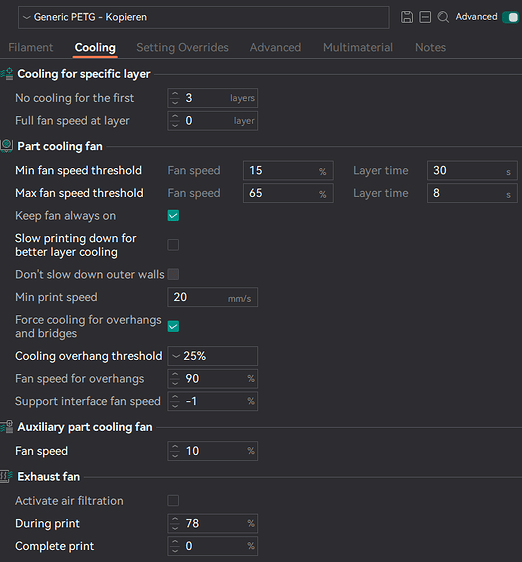Edit Min fan speed threshold layer time field
This screenshot has height=562, width=522.
coord(472,170)
